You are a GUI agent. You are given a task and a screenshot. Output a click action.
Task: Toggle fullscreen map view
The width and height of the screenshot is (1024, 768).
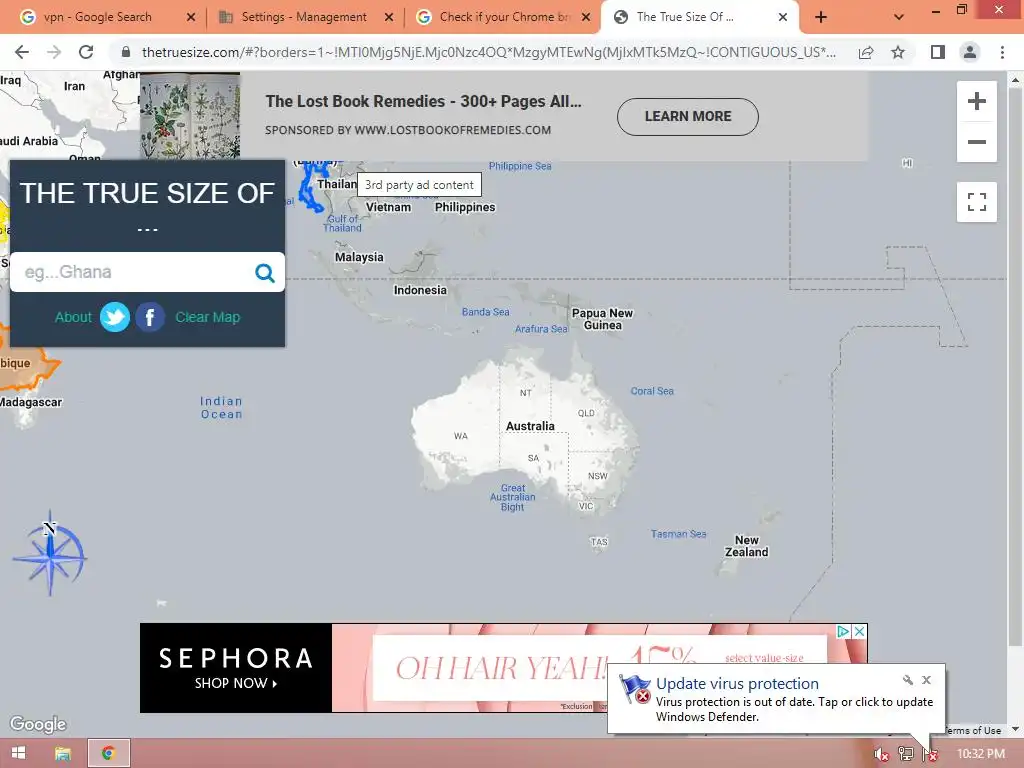click(x=976, y=202)
